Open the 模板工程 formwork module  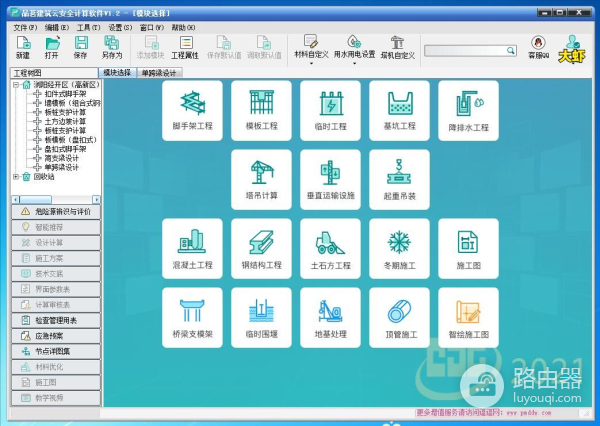click(261, 111)
